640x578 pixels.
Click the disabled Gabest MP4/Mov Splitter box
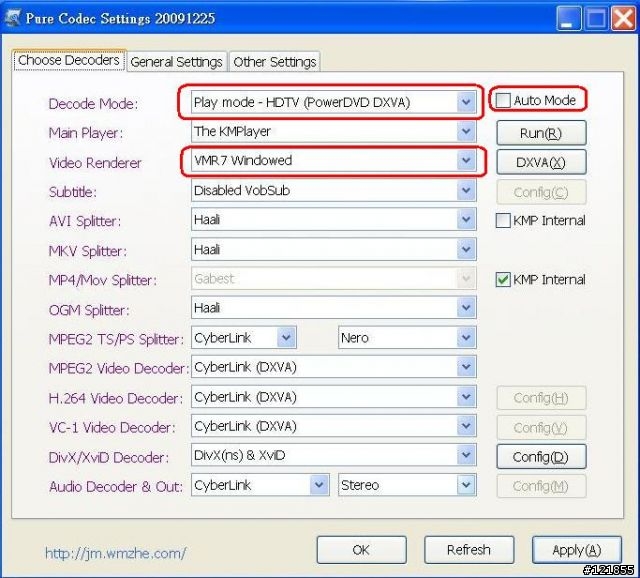click(x=333, y=279)
